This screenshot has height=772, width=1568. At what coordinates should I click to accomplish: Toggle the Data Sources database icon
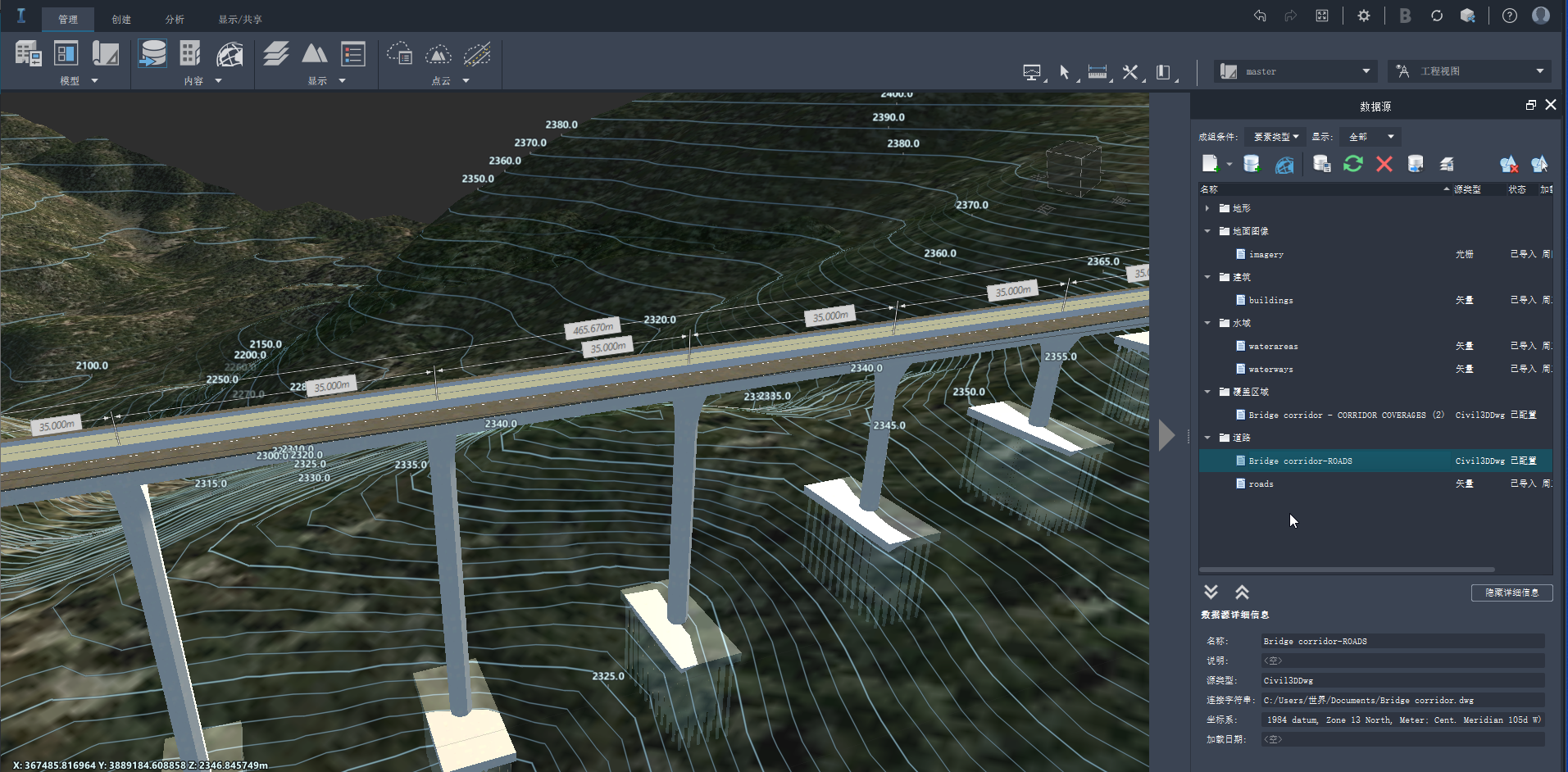(152, 54)
